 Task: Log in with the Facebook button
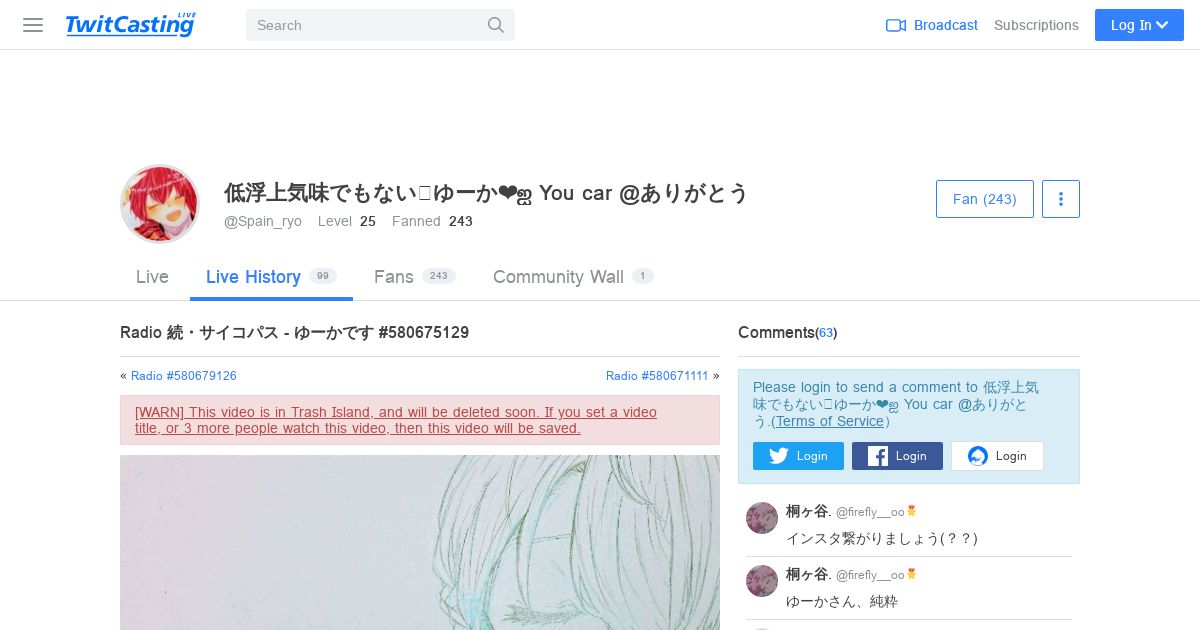tap(897, 456)
